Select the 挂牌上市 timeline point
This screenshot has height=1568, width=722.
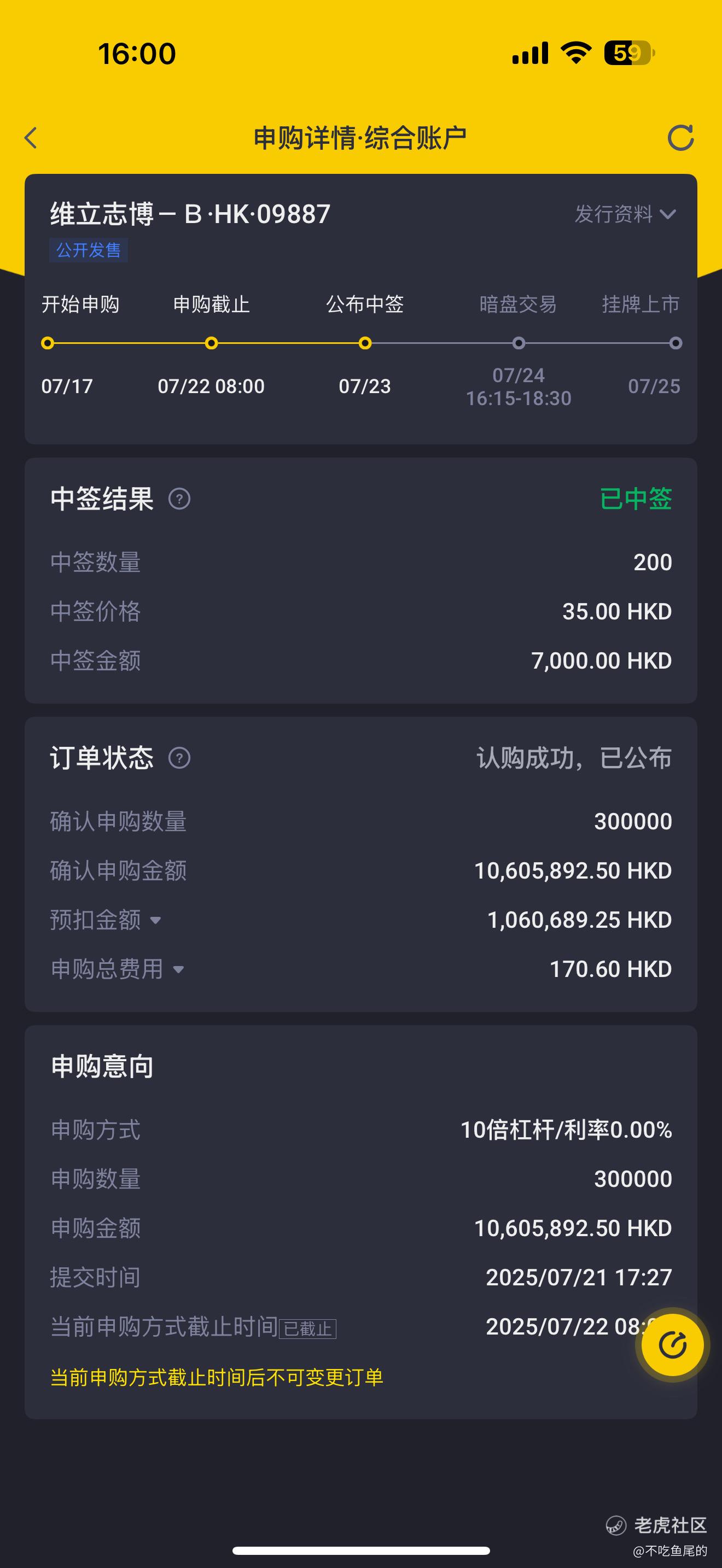click(x=676, y=343)
